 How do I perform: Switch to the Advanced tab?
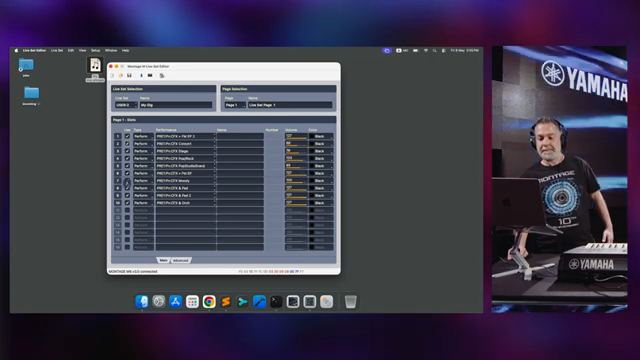tap(180, 260)
